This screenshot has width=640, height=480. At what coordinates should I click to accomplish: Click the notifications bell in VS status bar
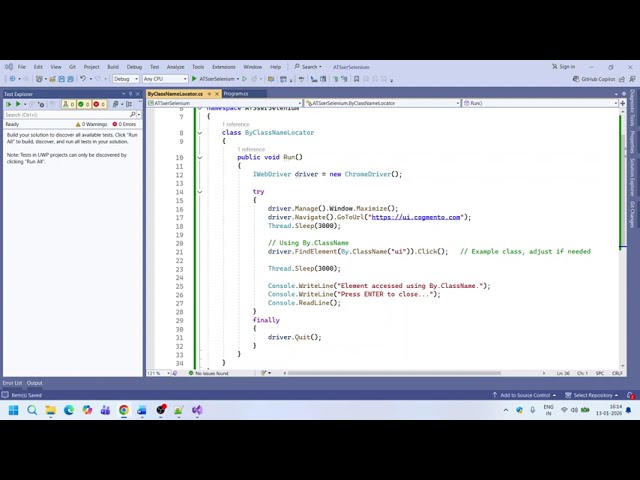631,395
